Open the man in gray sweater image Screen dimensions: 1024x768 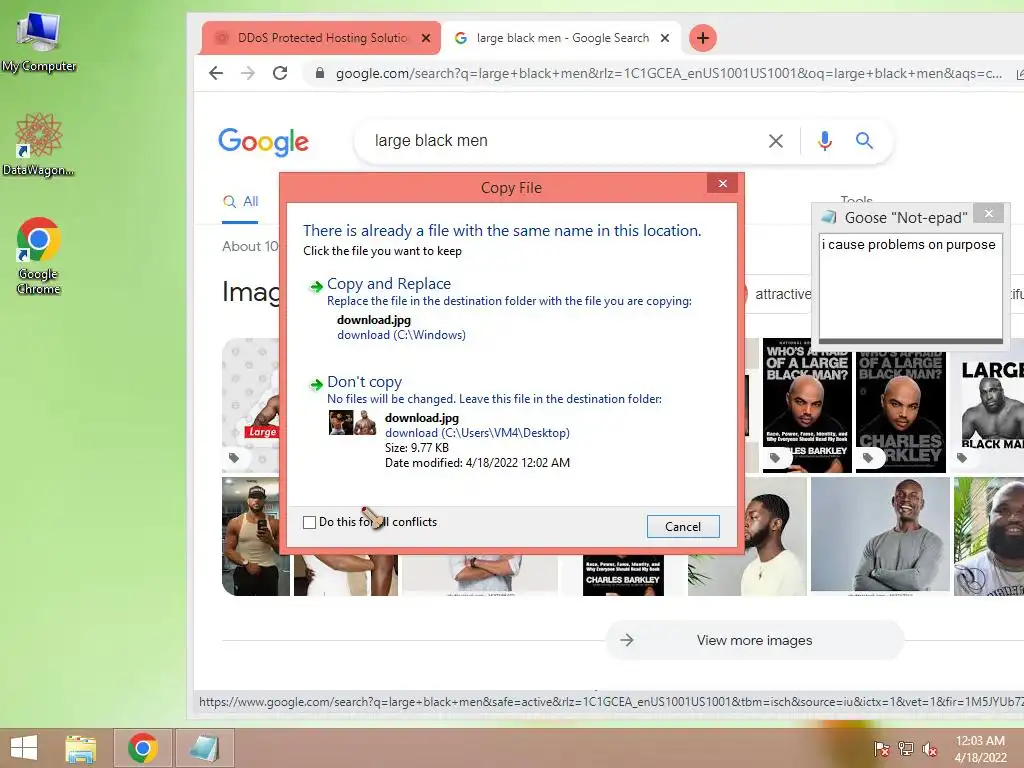tap(880, 534)
